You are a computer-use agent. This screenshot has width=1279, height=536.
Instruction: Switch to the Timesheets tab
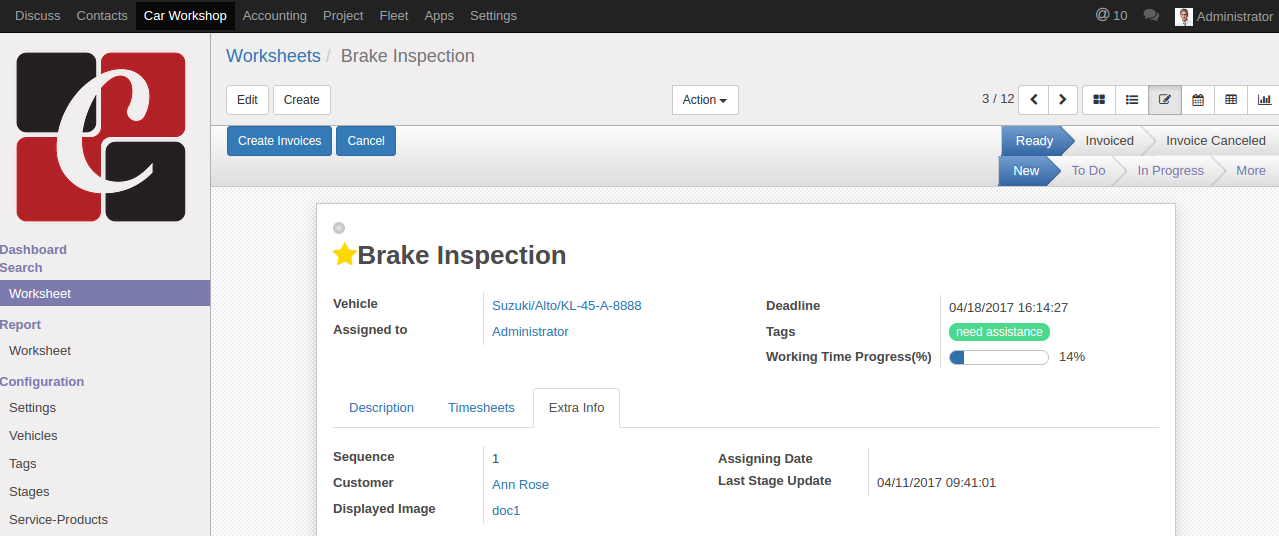pos(481,408)
